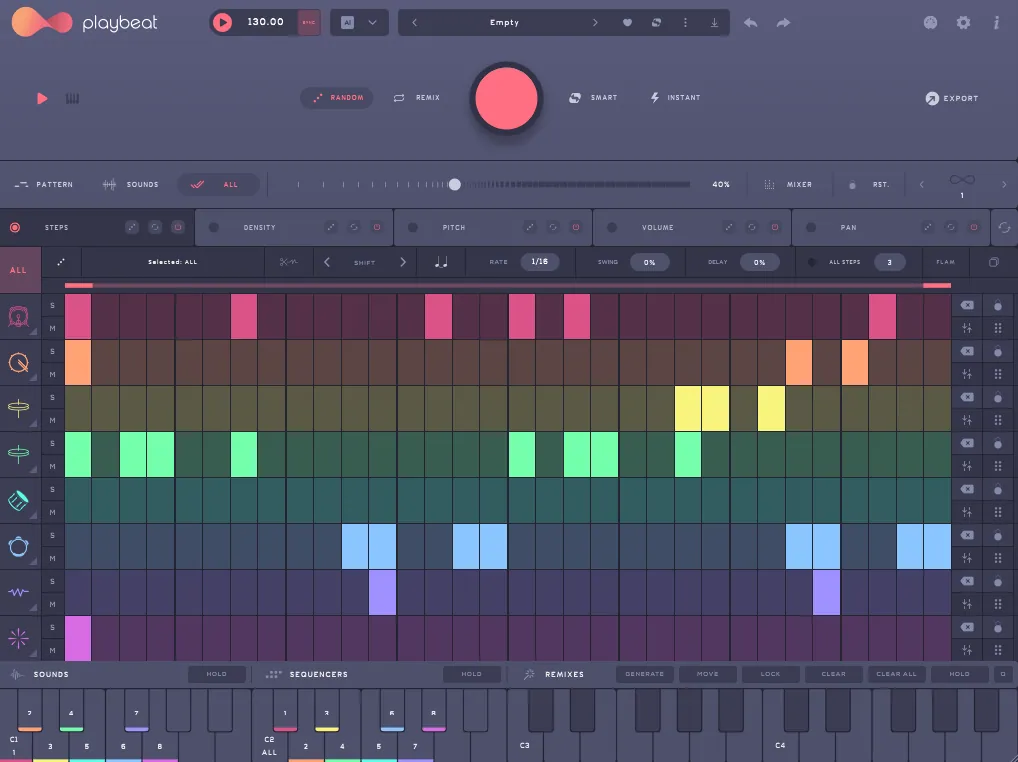Go to next preset with right chevron
Image resolution: width=1018 pixels, height=762 pixels.
(595, 23)
